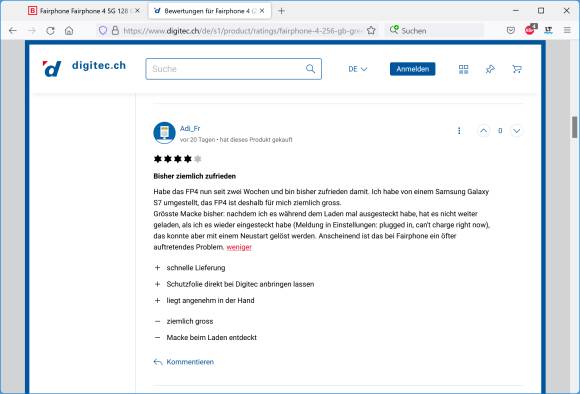Click the text Macke beim Laden entdeckt
Screen dimensions: 580x394
tap(212, 337)
